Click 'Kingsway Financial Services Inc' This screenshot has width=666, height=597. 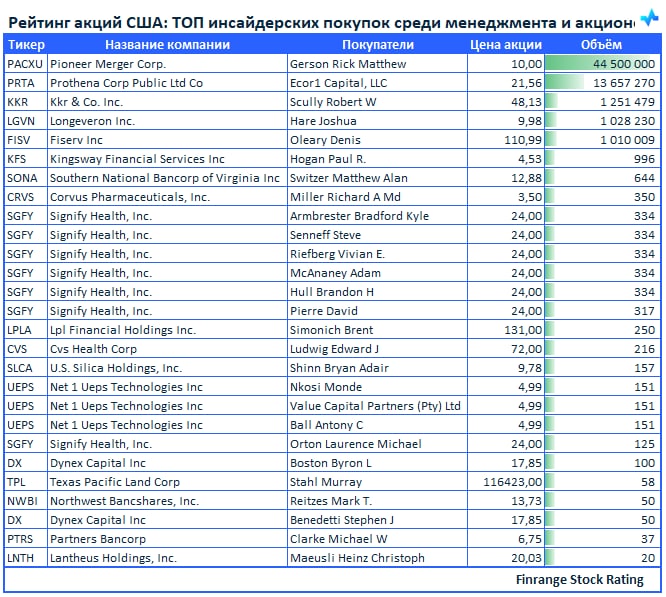(x=137, y=159)
